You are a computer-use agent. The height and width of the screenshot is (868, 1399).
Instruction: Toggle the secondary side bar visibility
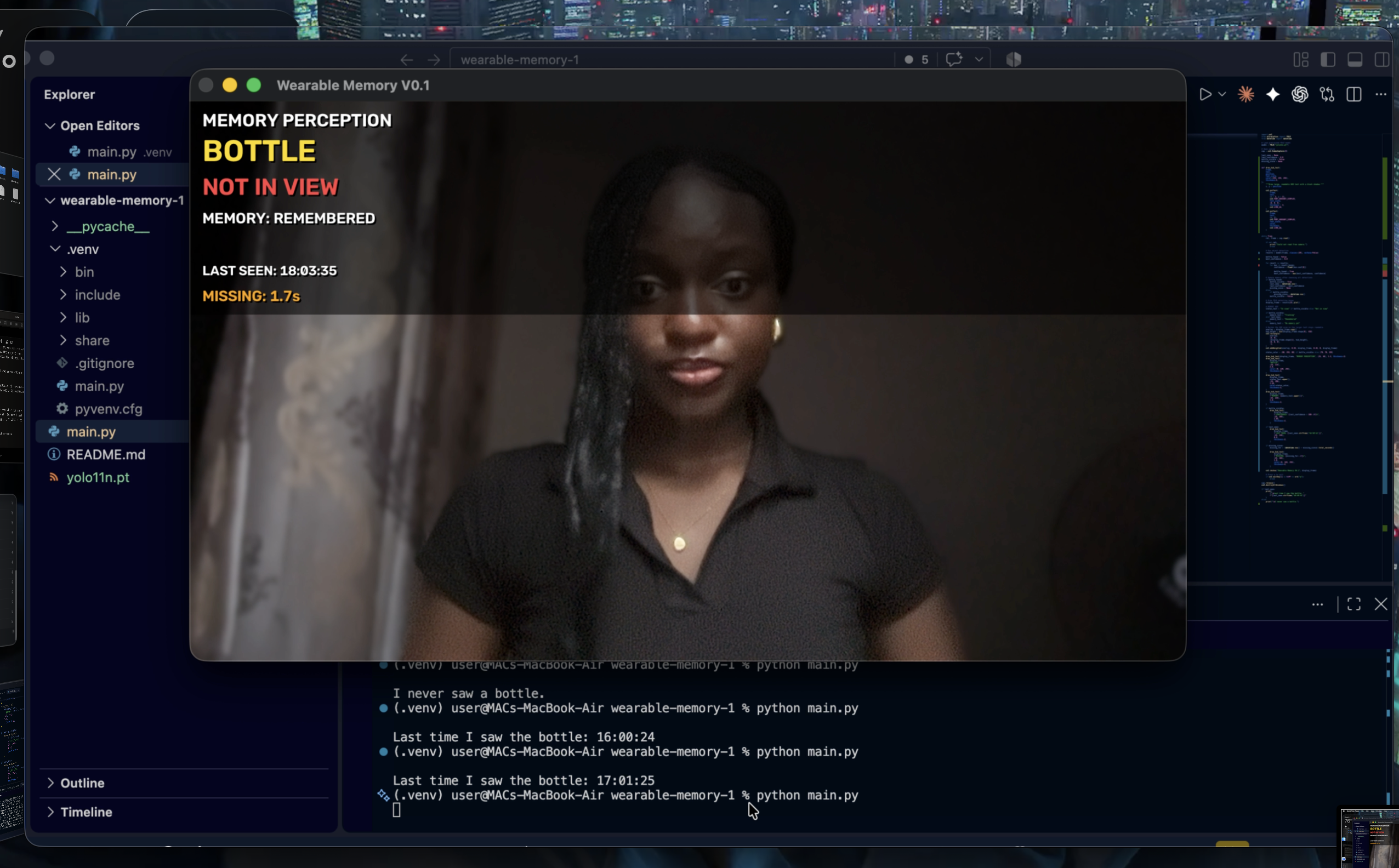click(1382, 60)
